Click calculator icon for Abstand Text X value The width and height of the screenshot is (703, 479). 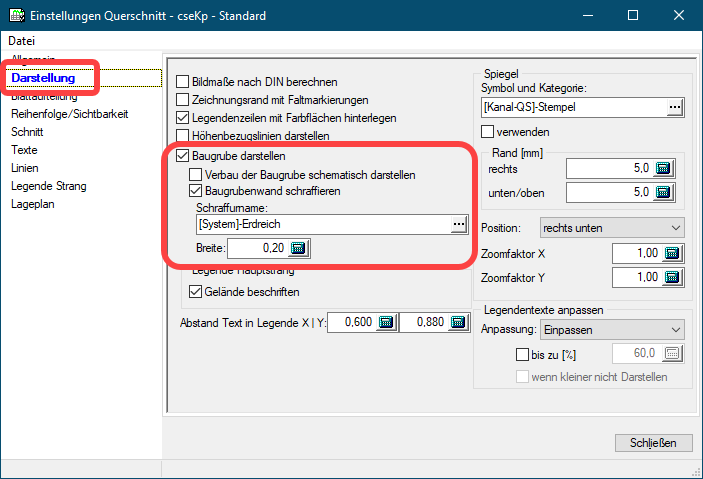pos(385,322)
